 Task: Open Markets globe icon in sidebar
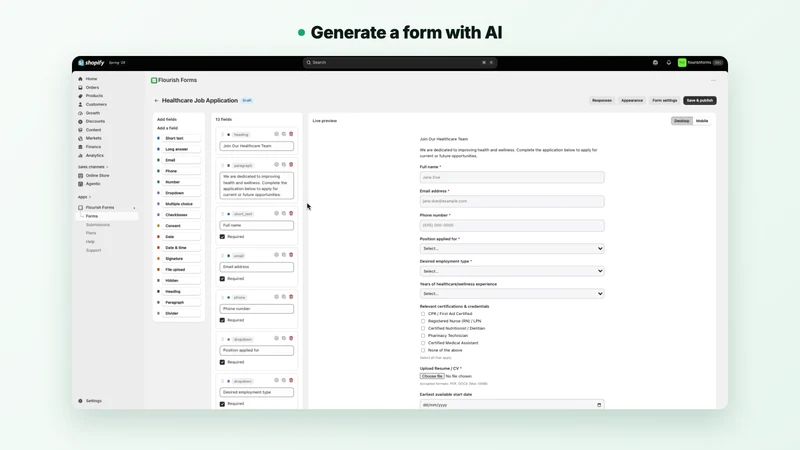(80, 138)
